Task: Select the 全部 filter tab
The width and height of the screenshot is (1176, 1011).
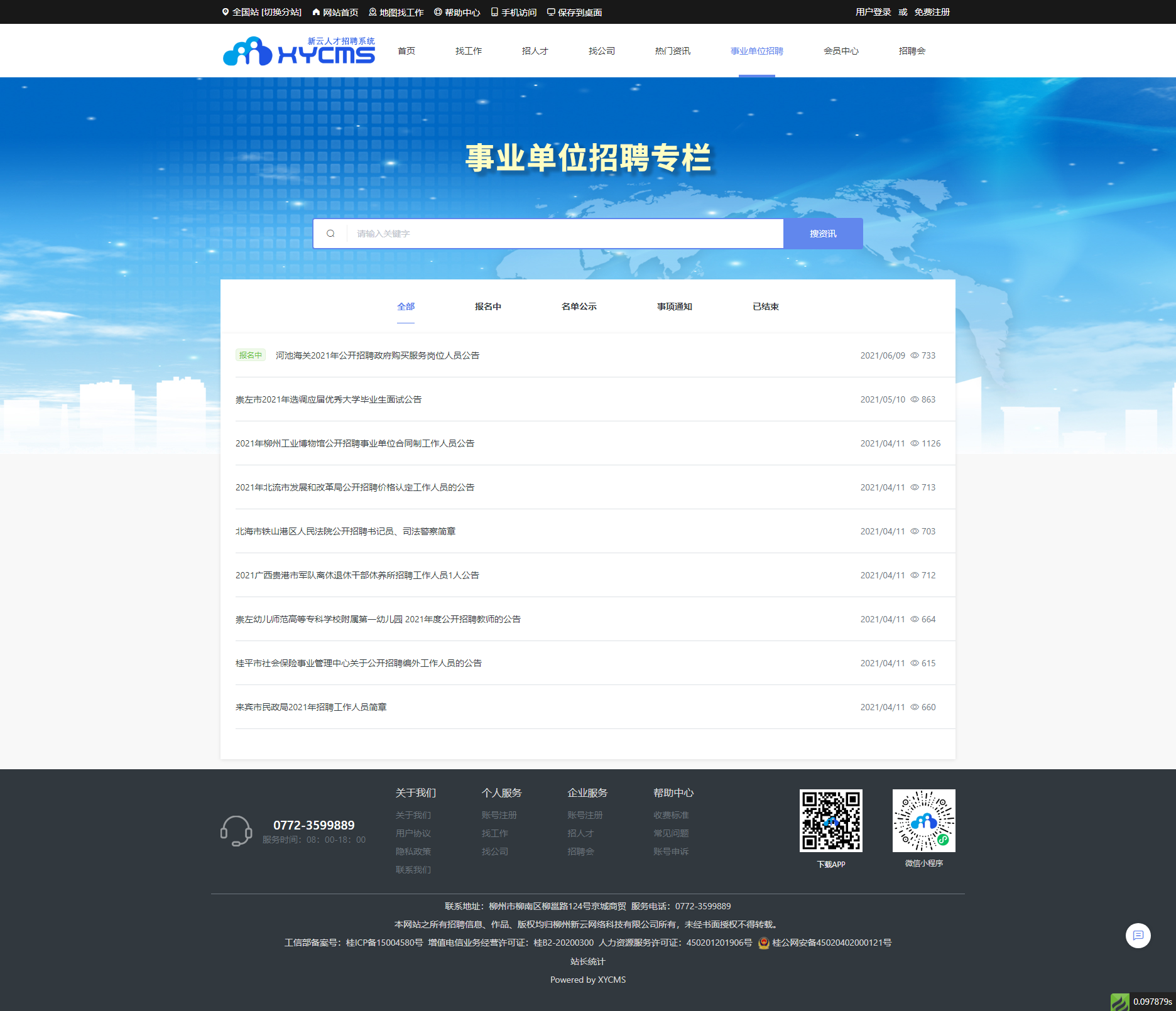Action: click(x=406, y=306)
